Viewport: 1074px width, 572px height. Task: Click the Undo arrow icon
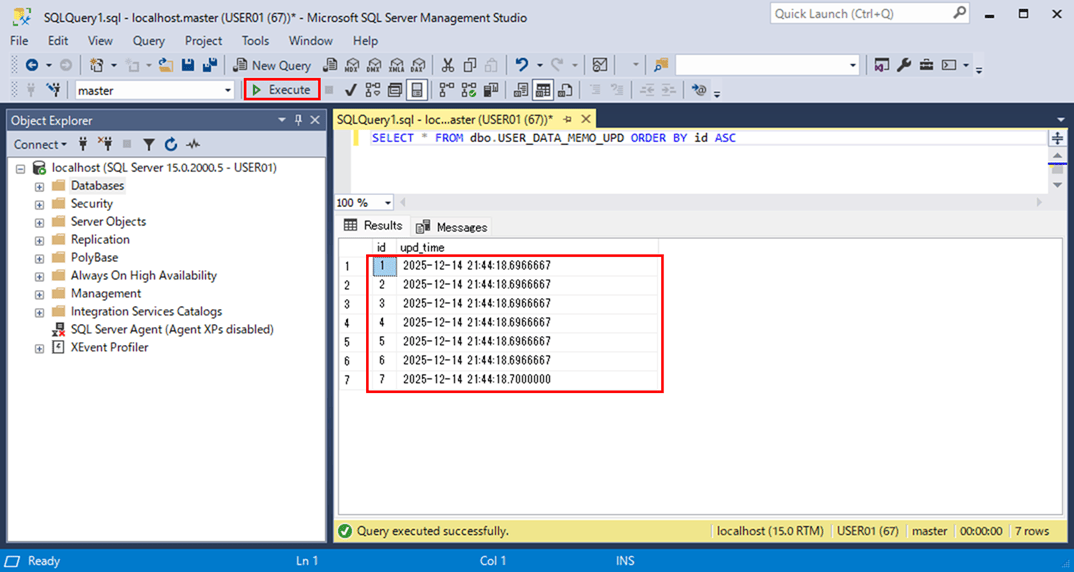[521, 65]
